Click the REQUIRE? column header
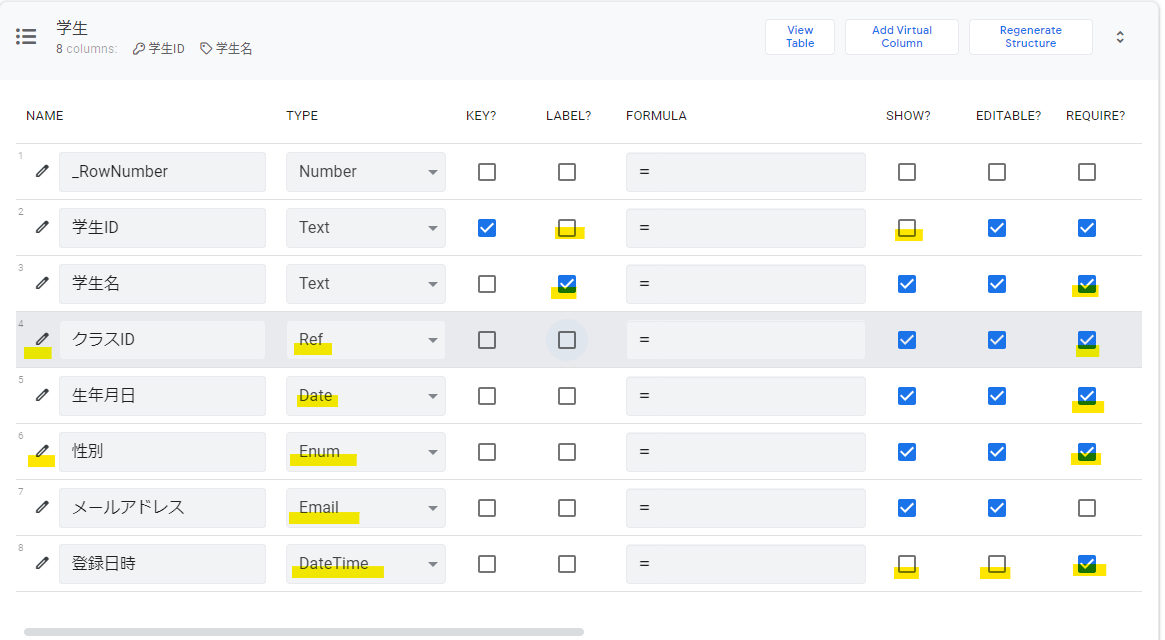Screen dimensions: 1165x640 [1095, 116]
